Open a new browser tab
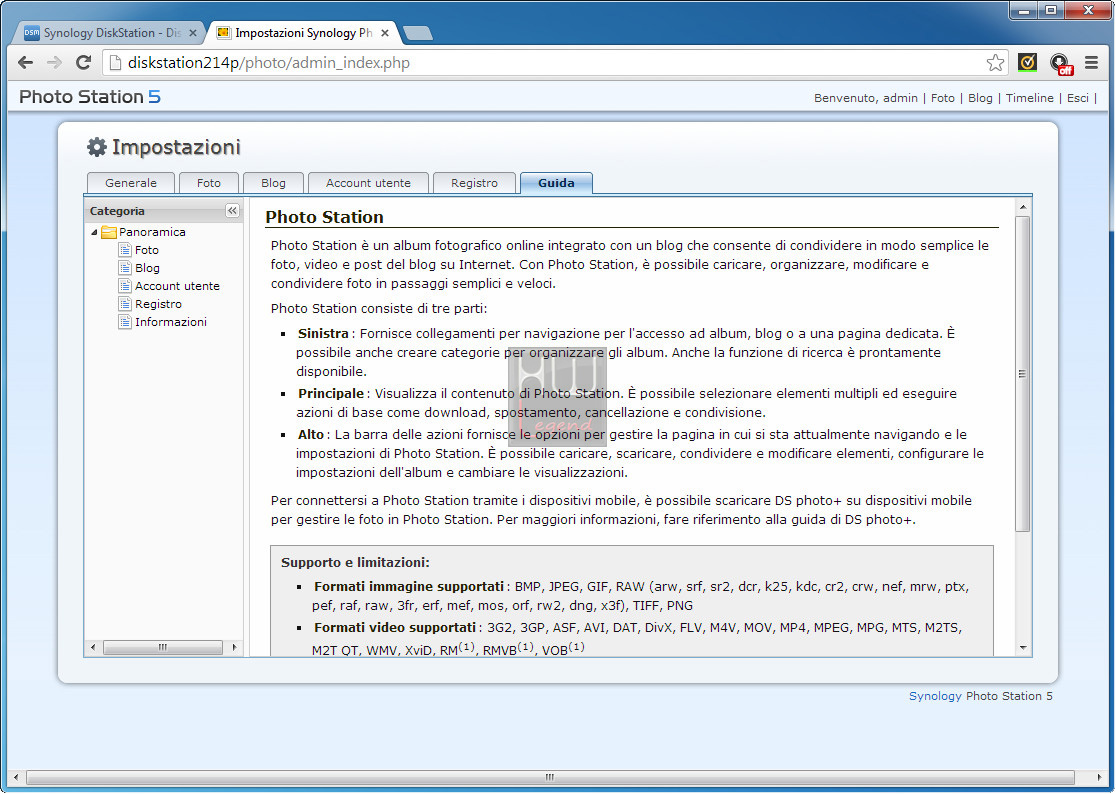Image resolution: width=1116 pixels, height=794 pixels. point(417,33)
